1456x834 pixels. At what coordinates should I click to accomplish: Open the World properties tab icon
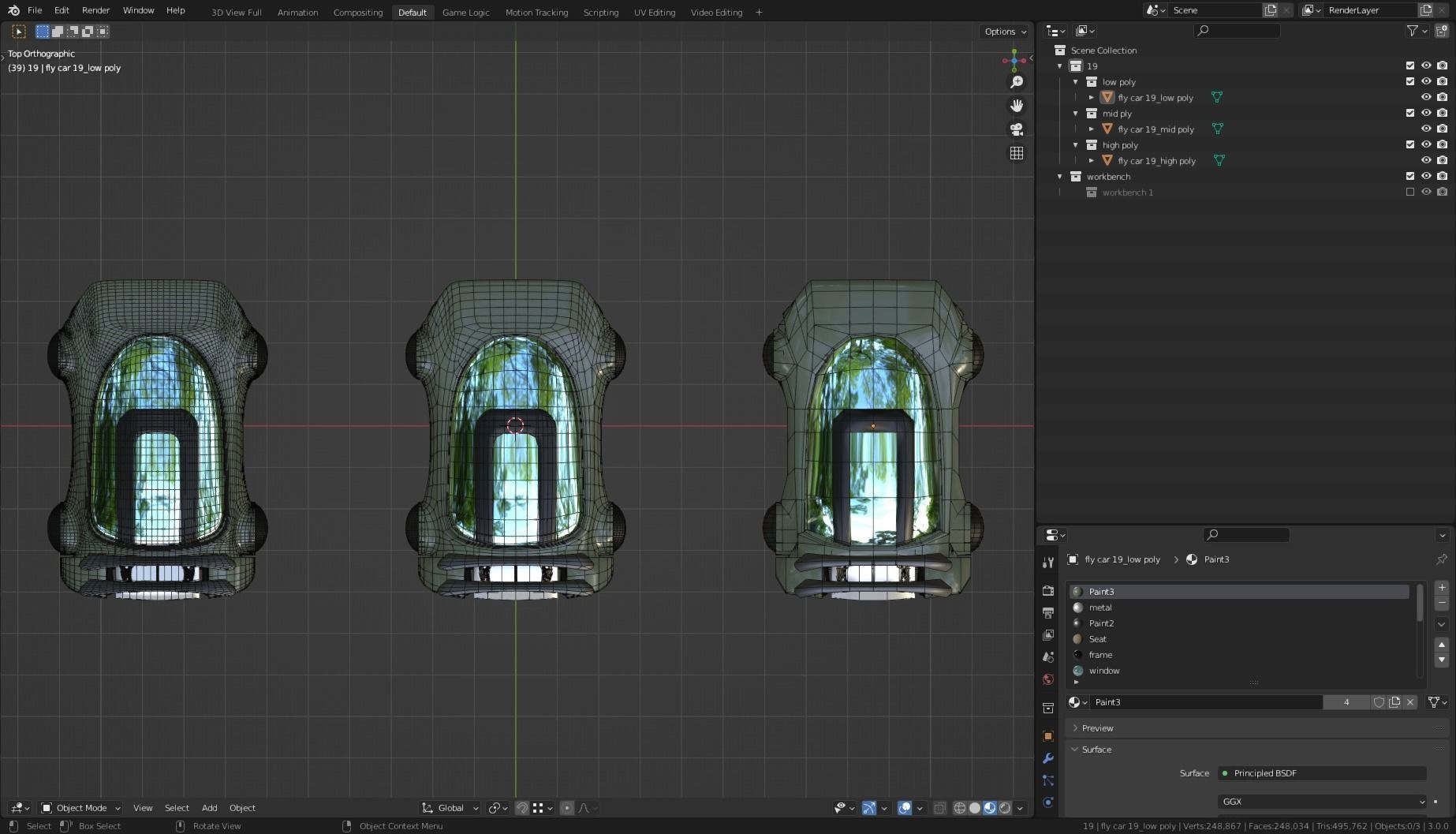coord(1048,679)
